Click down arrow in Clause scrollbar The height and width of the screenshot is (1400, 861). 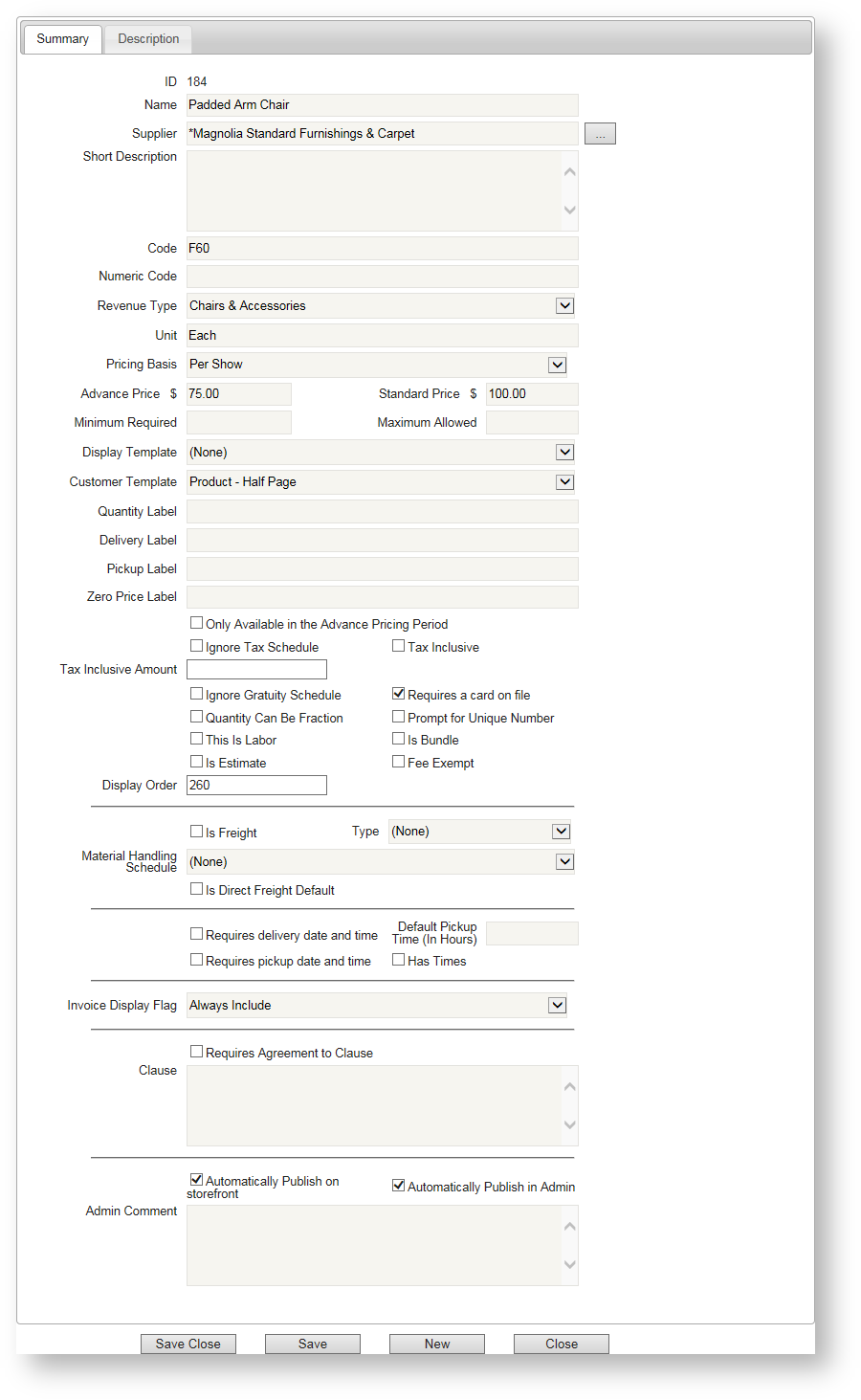tap(570, 1125)
